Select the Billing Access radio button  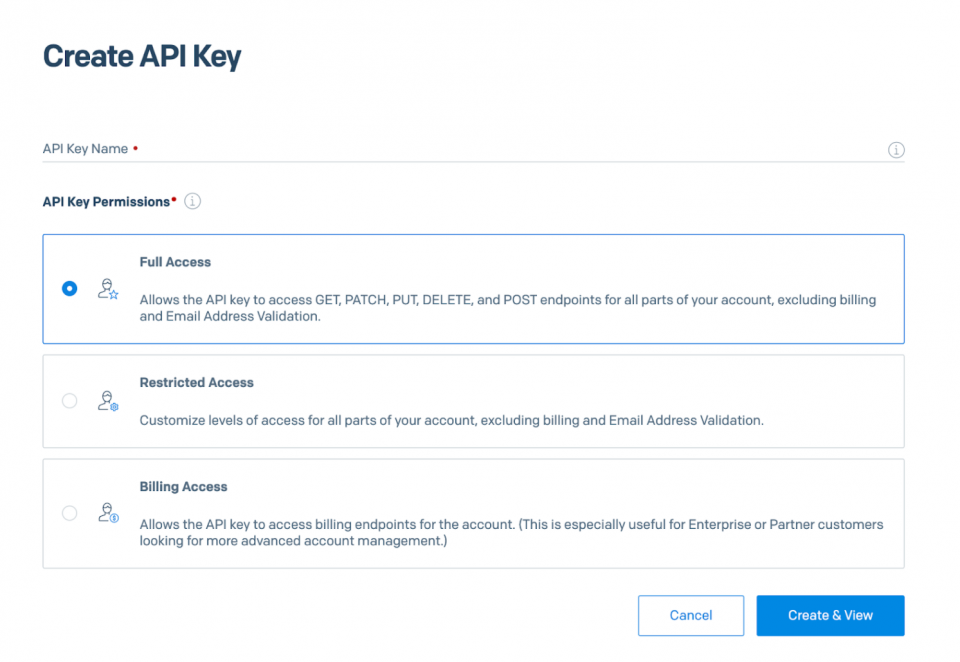click(x=69, y=513)
